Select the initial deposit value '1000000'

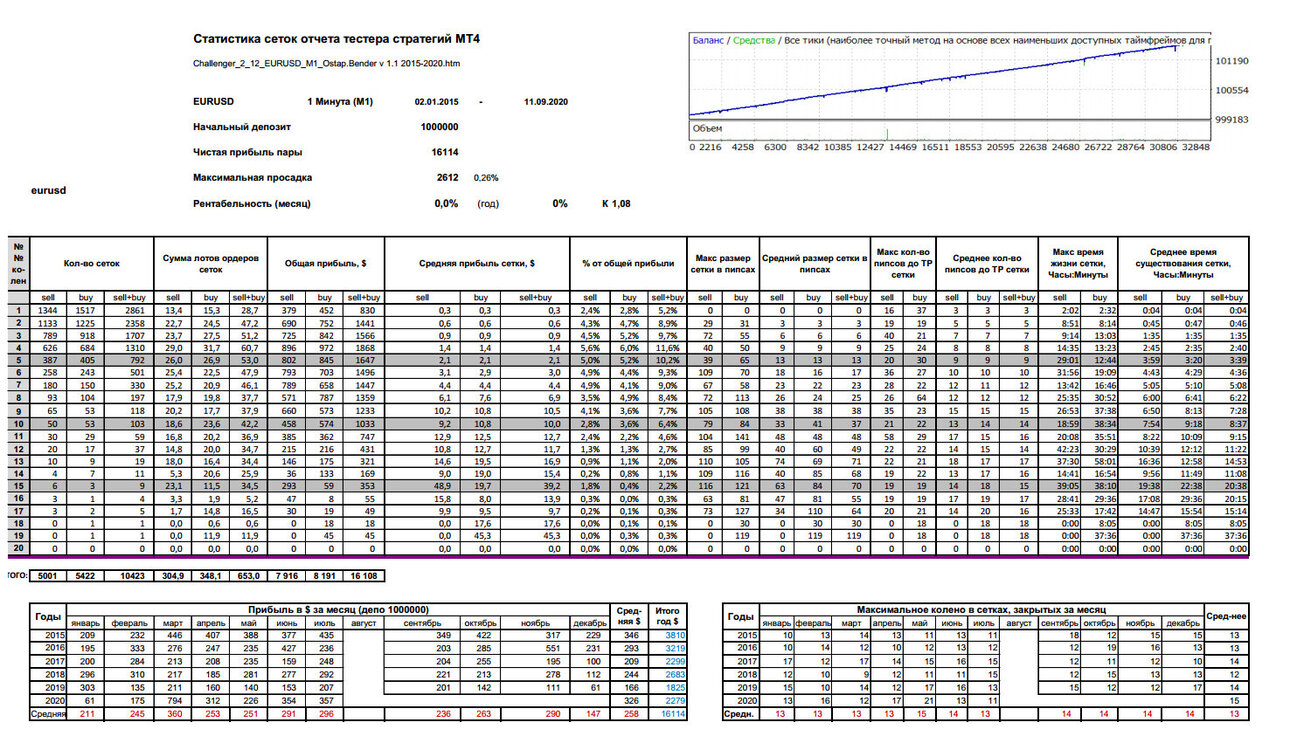(440, 127)
